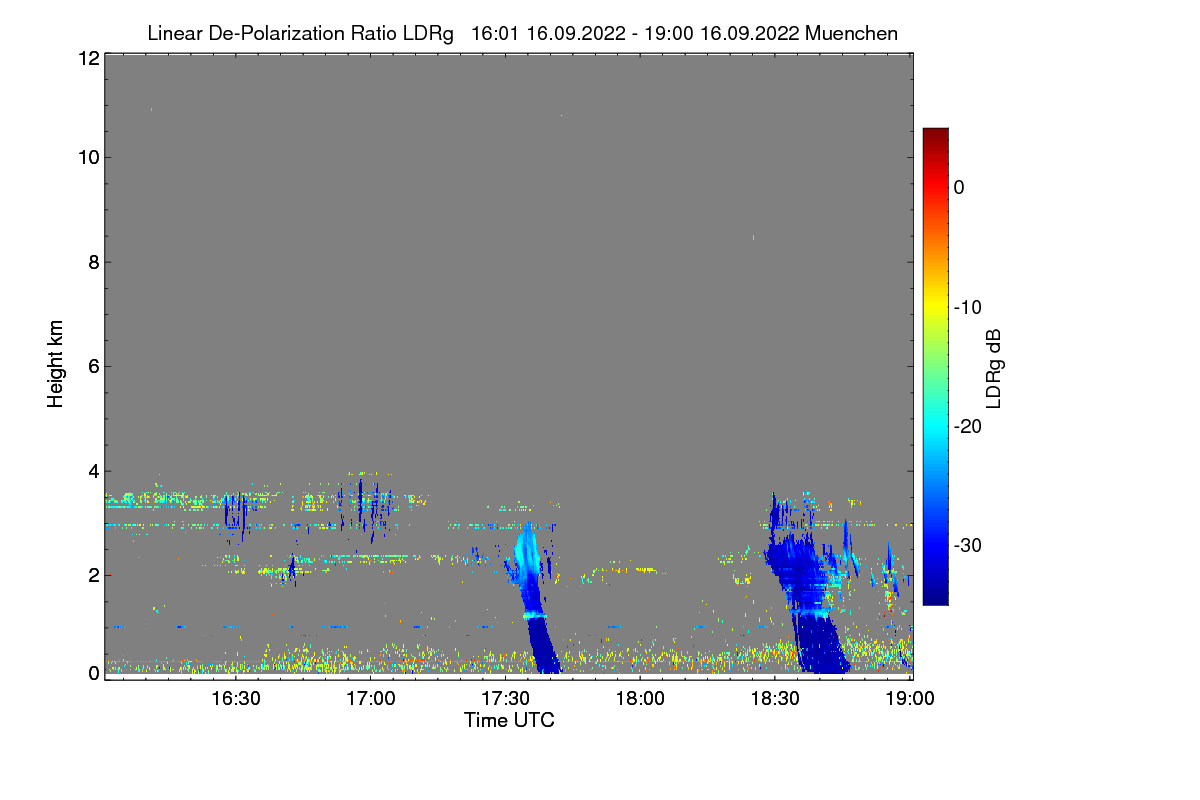Click the 18:00 time tick label

click(640, 699)
